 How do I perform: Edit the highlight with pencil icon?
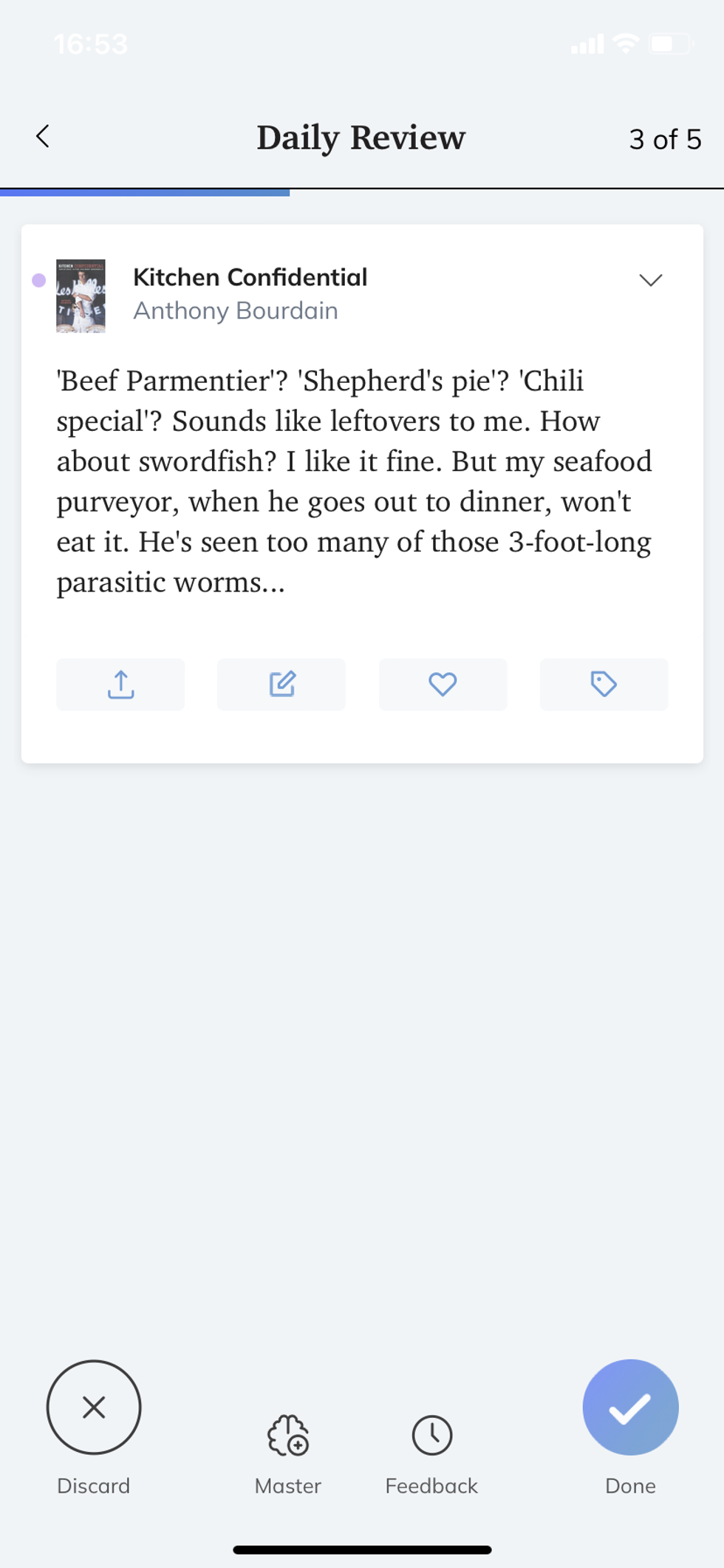tap(281, 685)
